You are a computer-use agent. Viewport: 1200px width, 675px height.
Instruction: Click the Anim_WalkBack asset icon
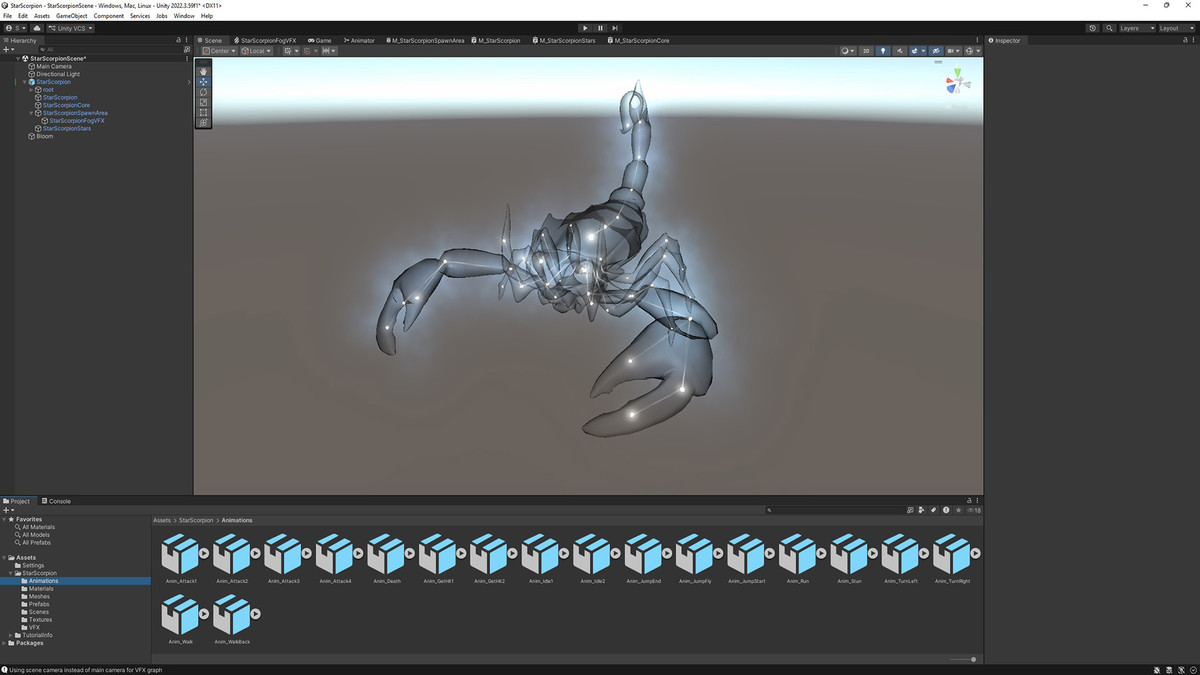pos(232,614)
